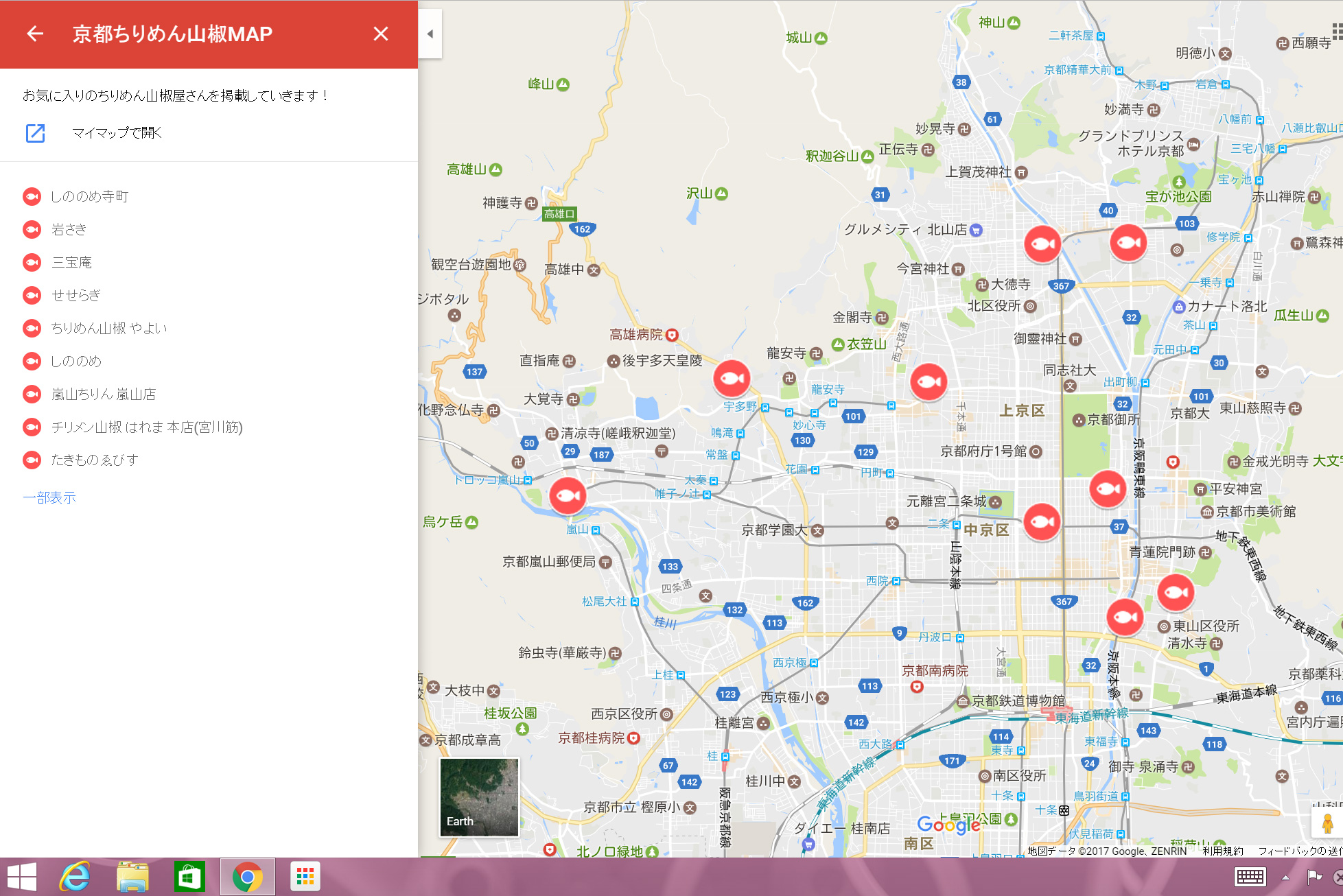
Task: Close the 京都ちりめん山椒MAP panel
Action: coord(381,34)
